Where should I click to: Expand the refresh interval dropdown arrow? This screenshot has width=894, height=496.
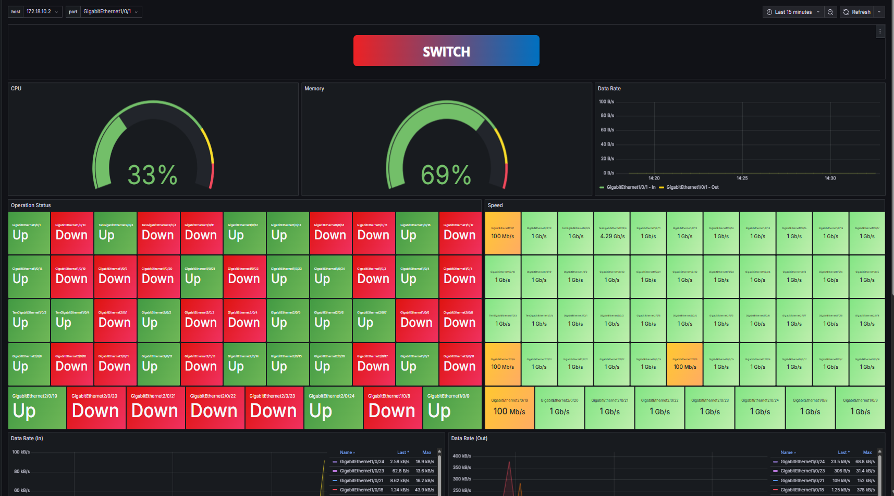[884, 12]
